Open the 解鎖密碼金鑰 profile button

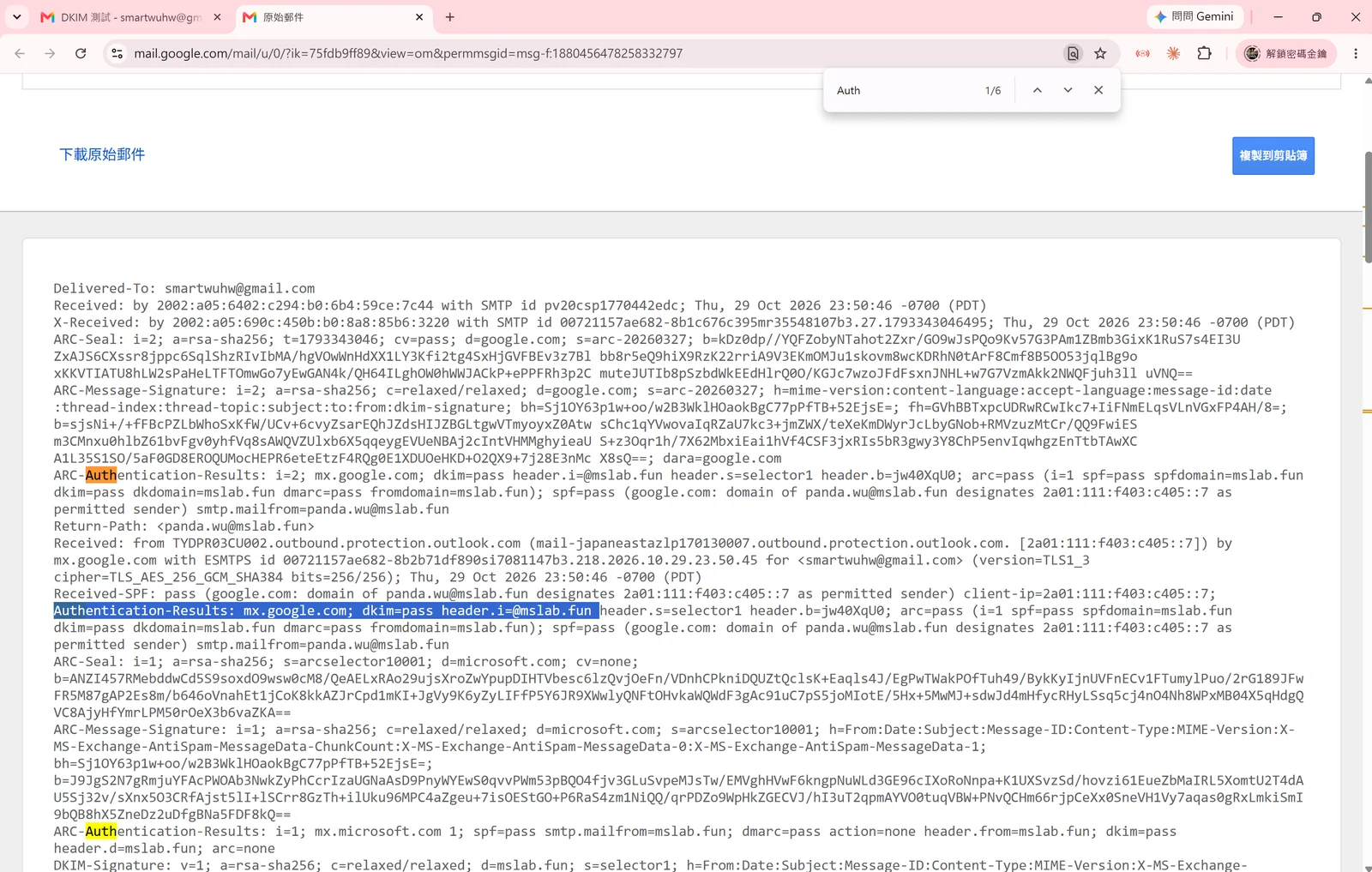1286,53
